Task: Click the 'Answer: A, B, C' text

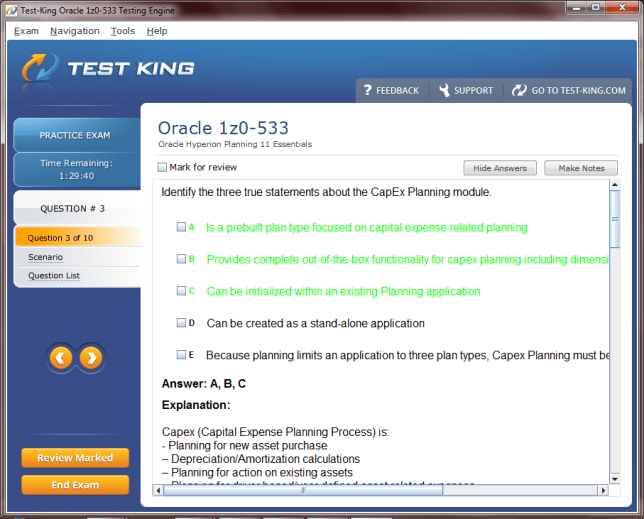Action: coord(204,384)
